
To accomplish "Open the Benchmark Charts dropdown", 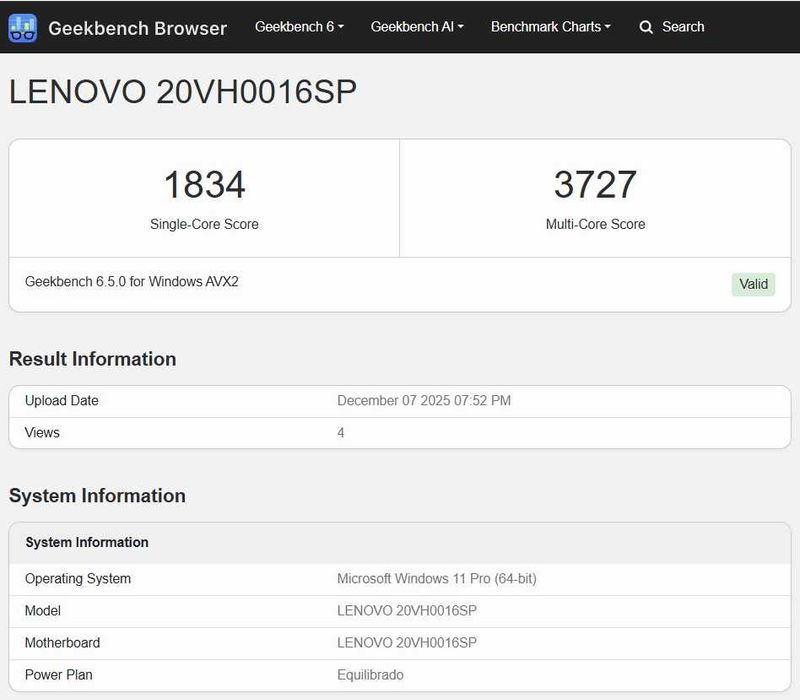I will point(551,27).
